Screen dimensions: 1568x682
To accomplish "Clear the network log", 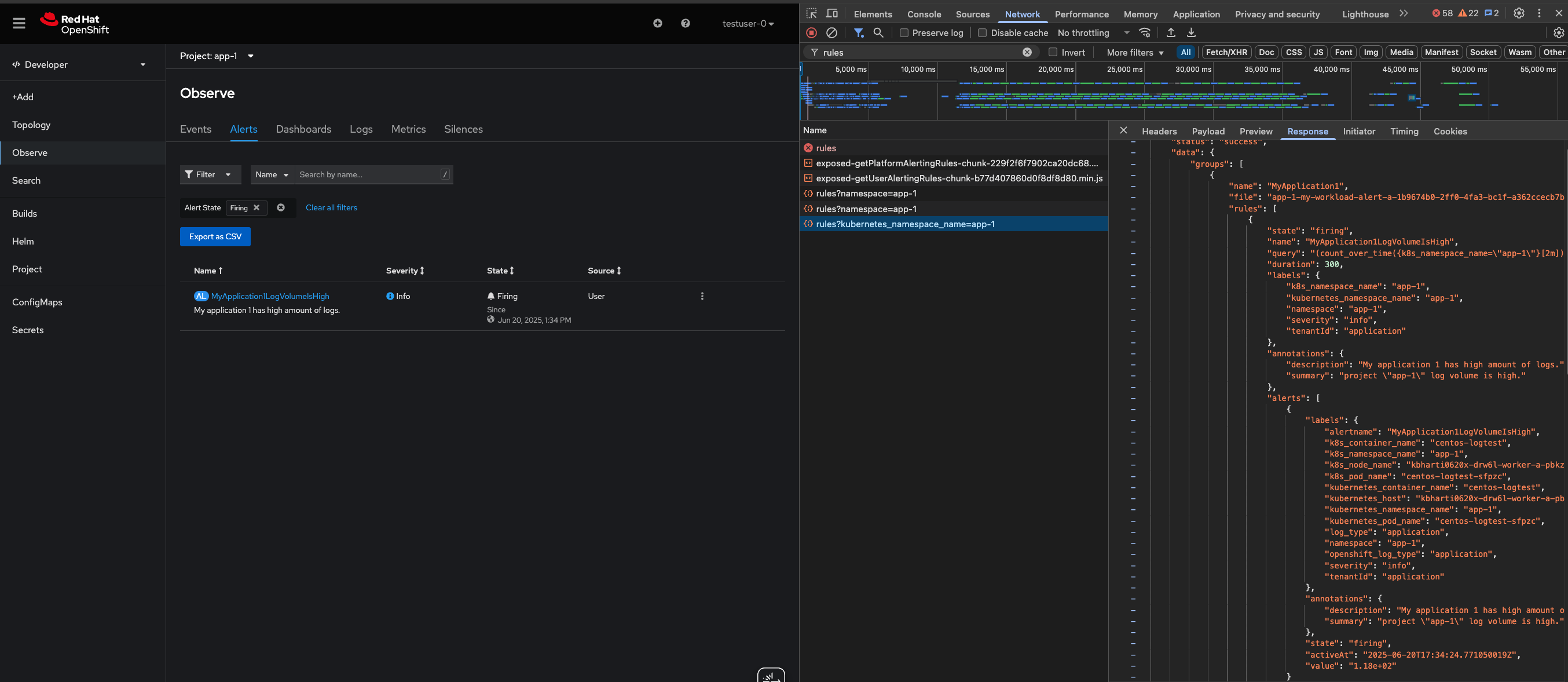I will [x=831, y=33].
